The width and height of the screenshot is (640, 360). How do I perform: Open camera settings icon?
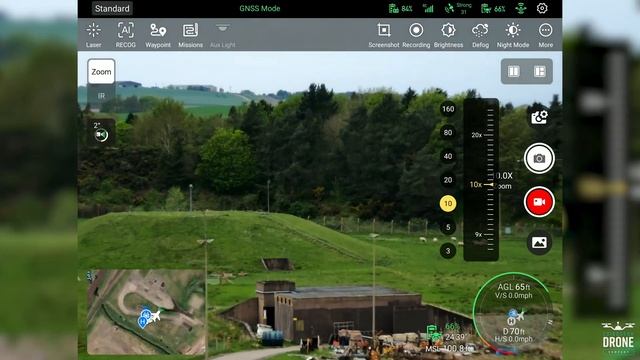pos(539,118)
